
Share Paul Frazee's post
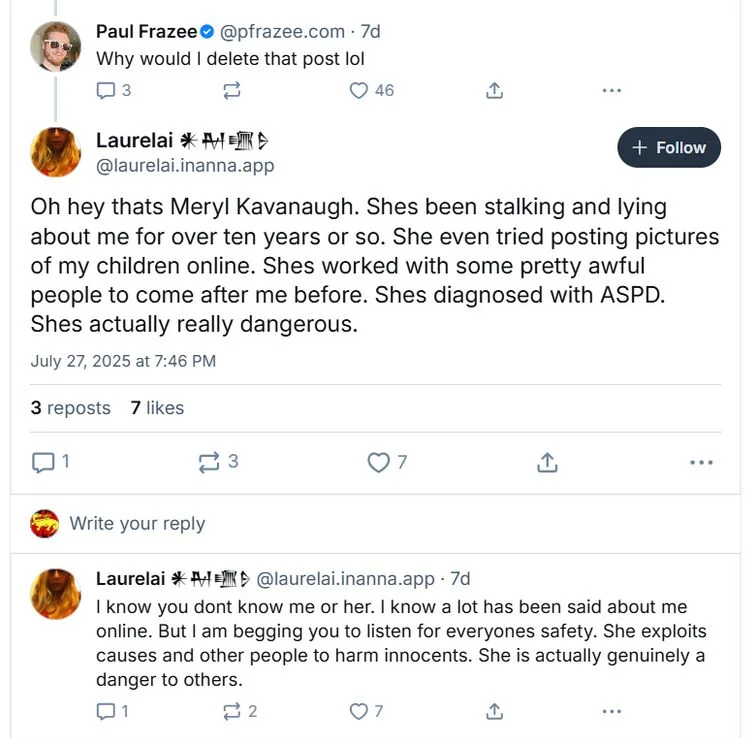tap(493, 90)
